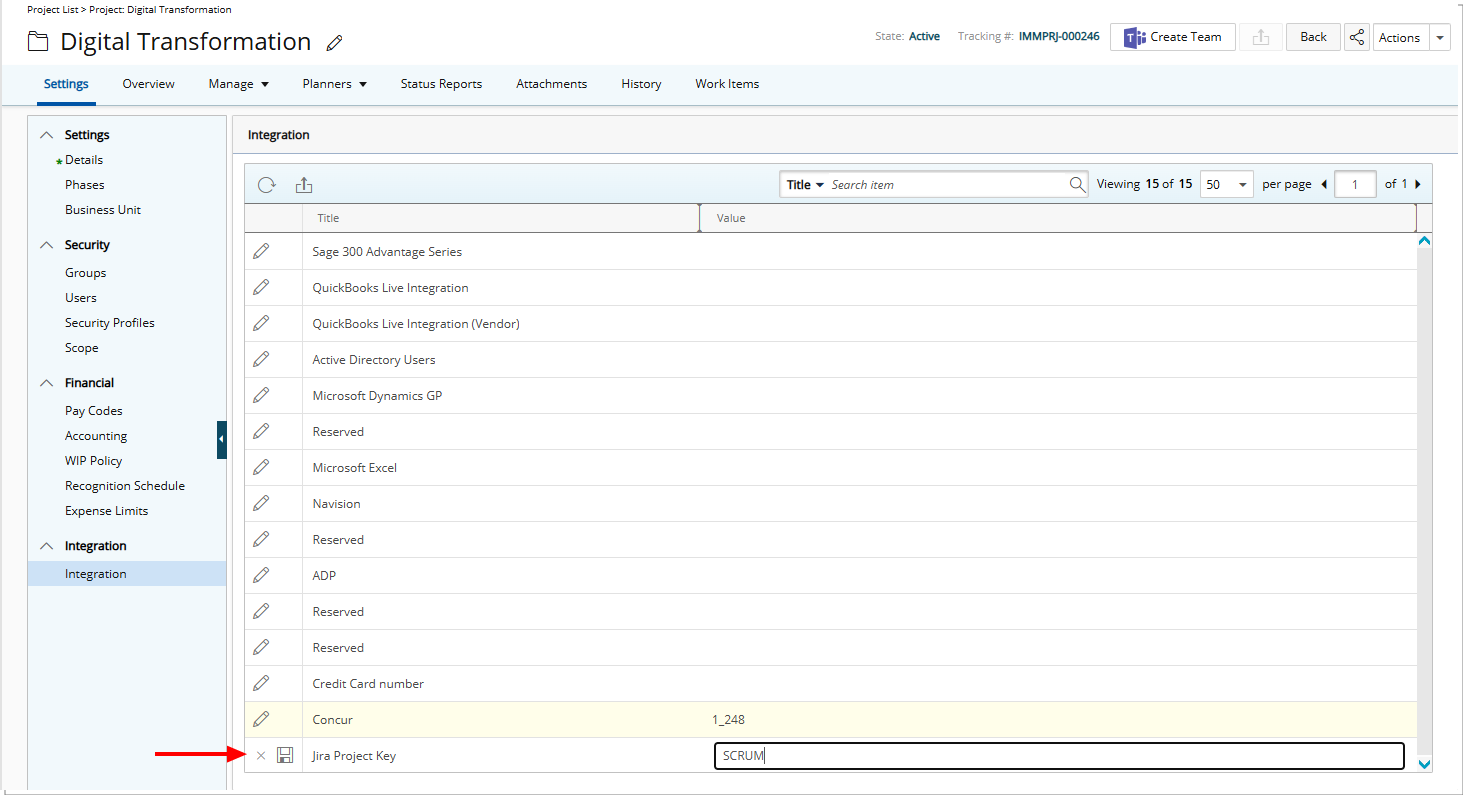Open the Work Items tab
Screen dimensions: 1463x795
click(727, 84)
